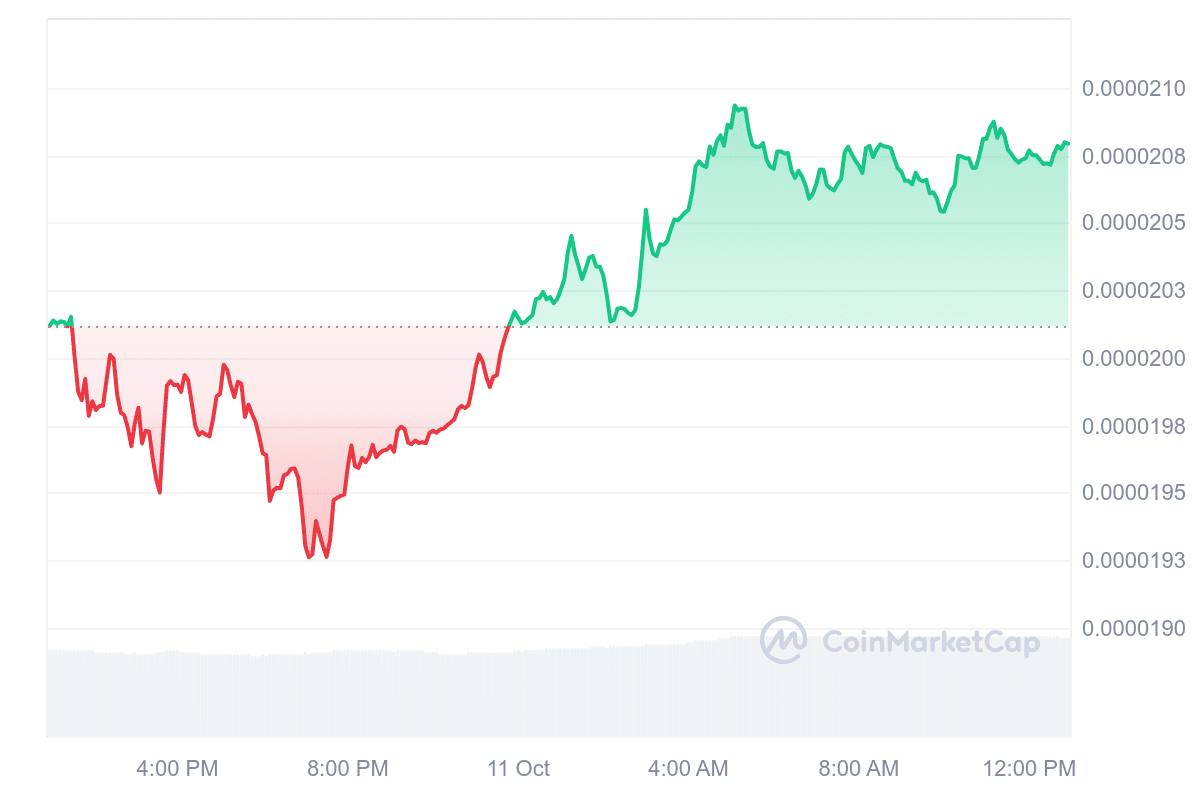
Task: Click the 0.0000208 price axis label
Action: click(1133, 156)
